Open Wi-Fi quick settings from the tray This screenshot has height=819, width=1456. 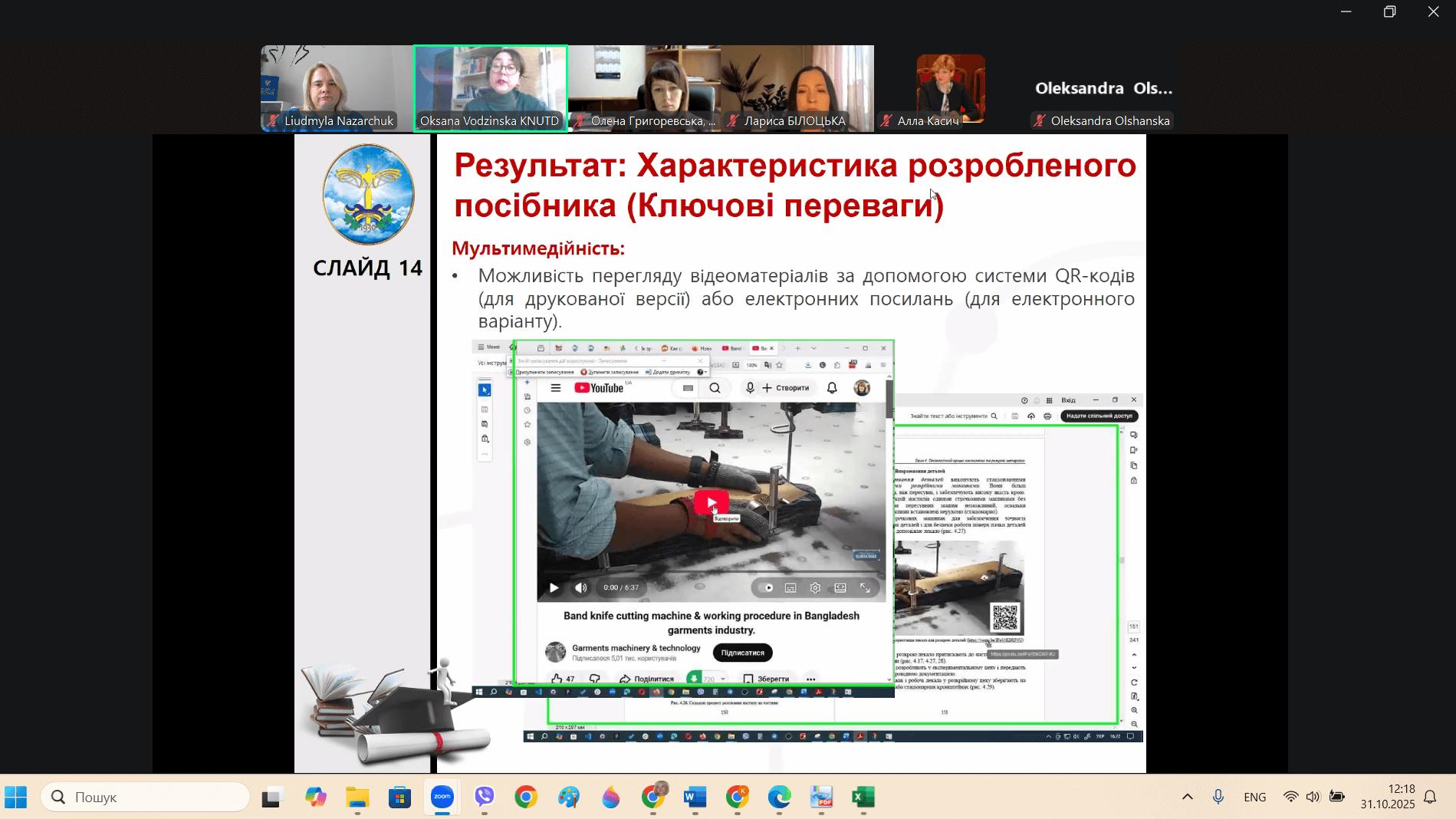tap(1291, 798)
